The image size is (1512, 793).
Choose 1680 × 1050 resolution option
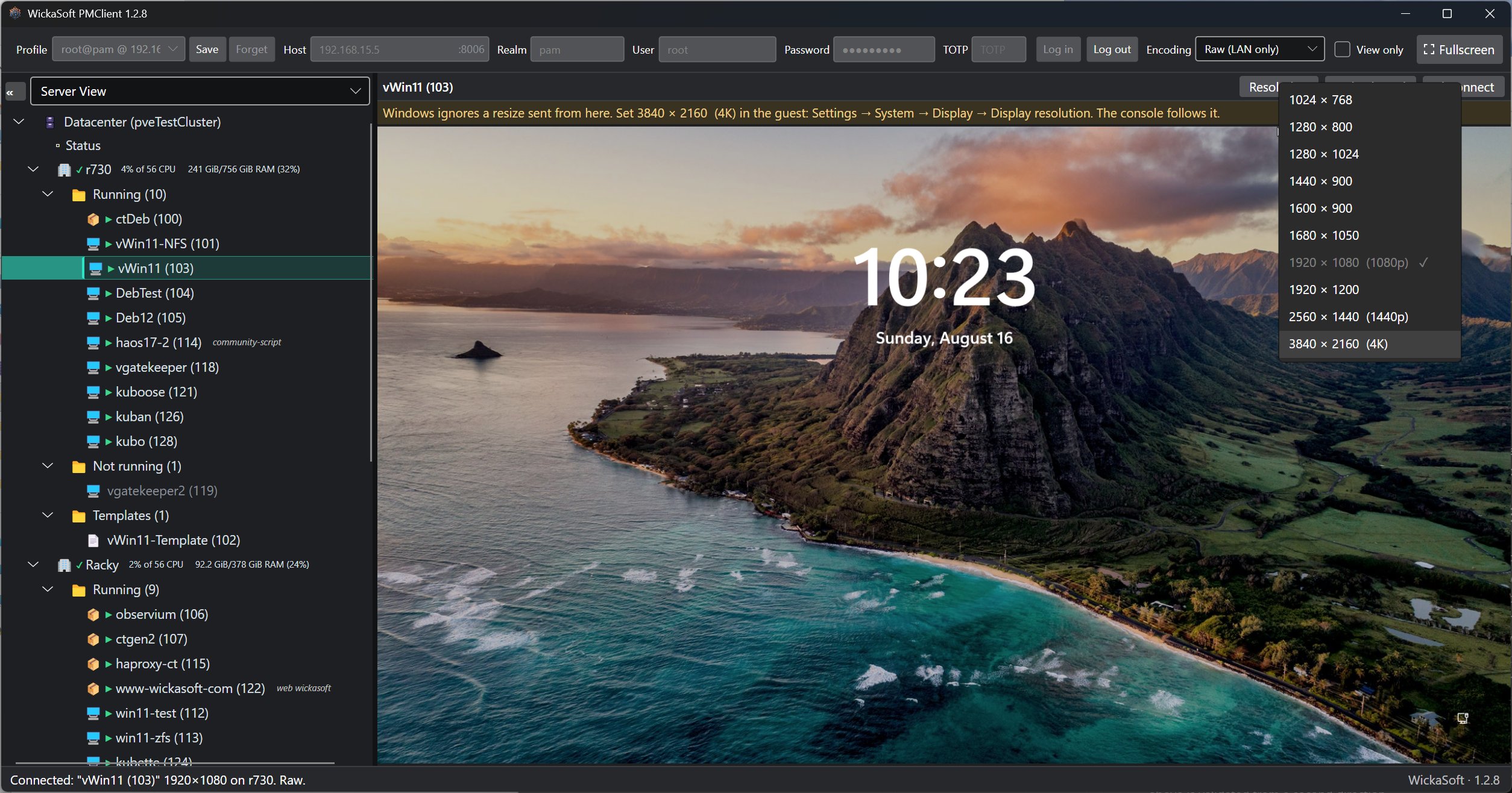coord(1369,236)
